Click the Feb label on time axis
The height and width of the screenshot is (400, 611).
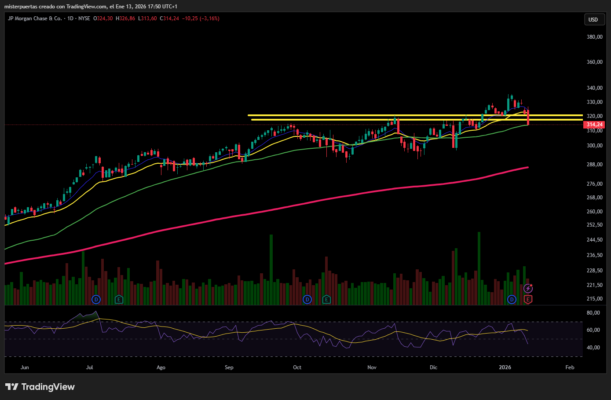pyautogui.click(x=568, y=368)
